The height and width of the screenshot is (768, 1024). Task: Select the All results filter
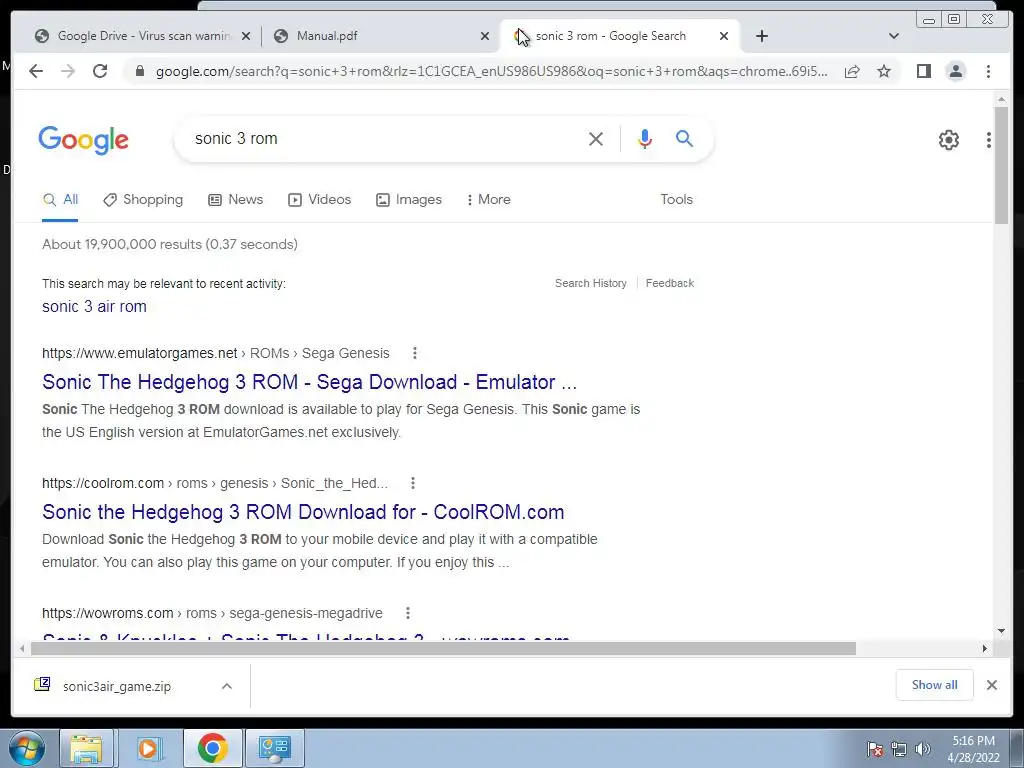[x=60, y=200]
